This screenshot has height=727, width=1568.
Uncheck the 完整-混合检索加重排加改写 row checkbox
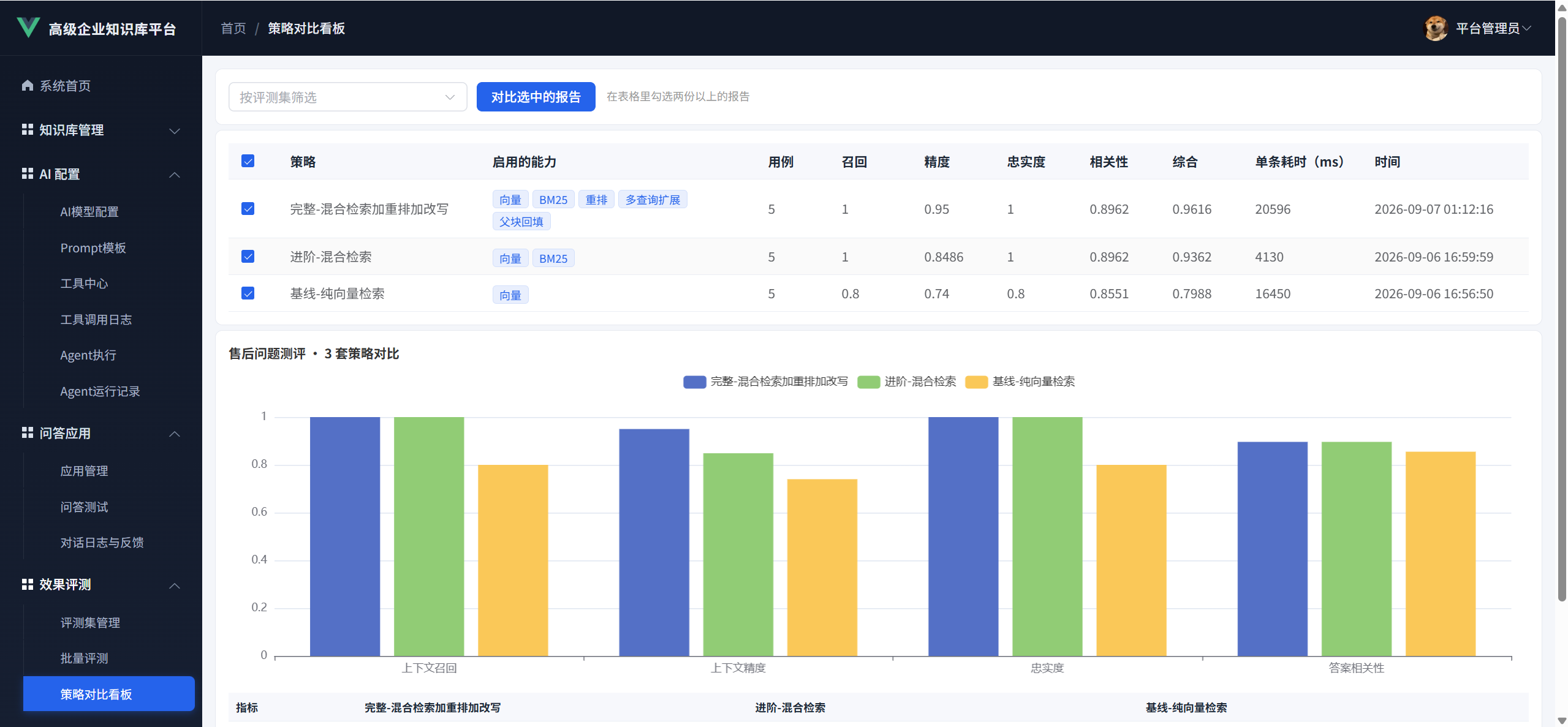(248, 209)
